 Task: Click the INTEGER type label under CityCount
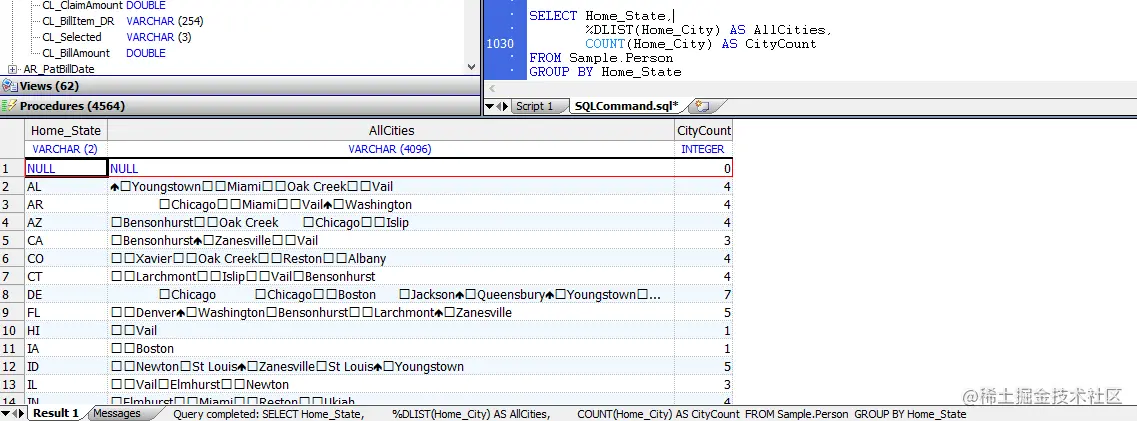pos(703,149)
